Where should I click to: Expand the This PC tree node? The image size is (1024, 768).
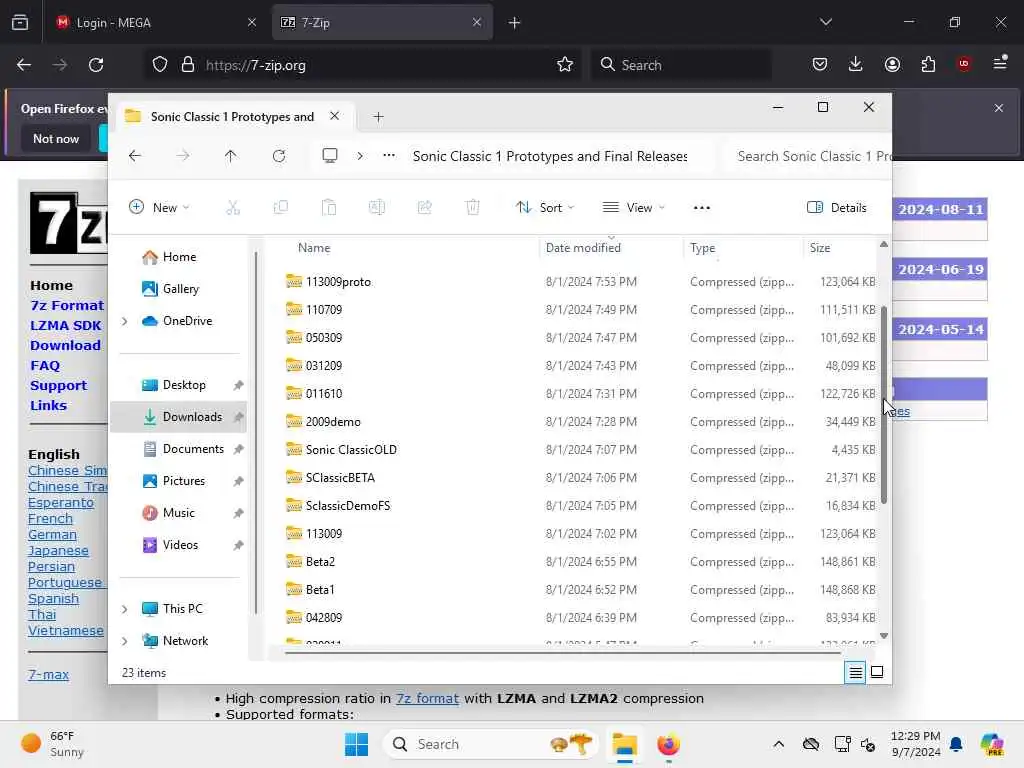pyautogui.click(x=124, y=609)
